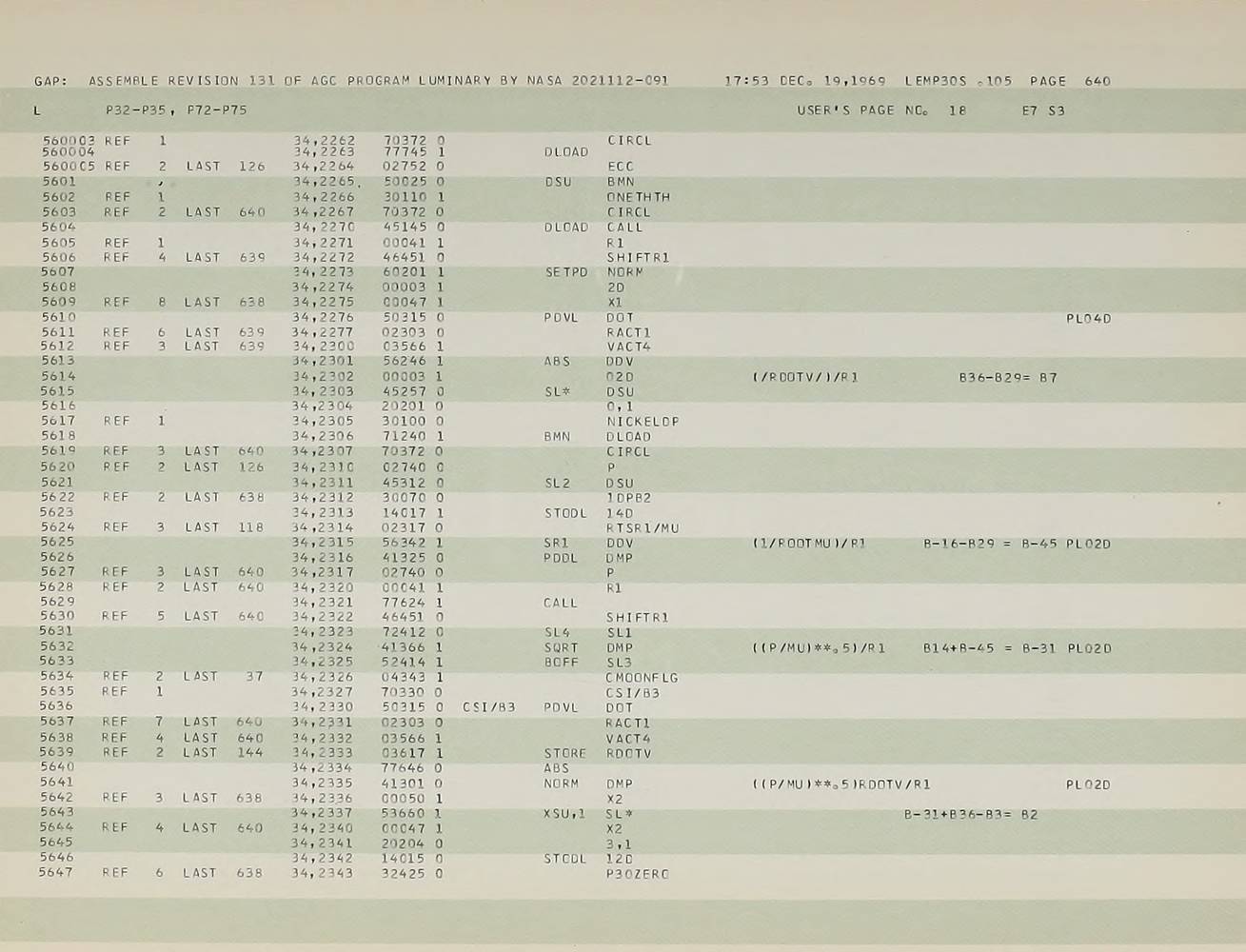Click the "SETPD" opcode
1246x952 pixels.
pyautogui.click(x=566, y=272)
